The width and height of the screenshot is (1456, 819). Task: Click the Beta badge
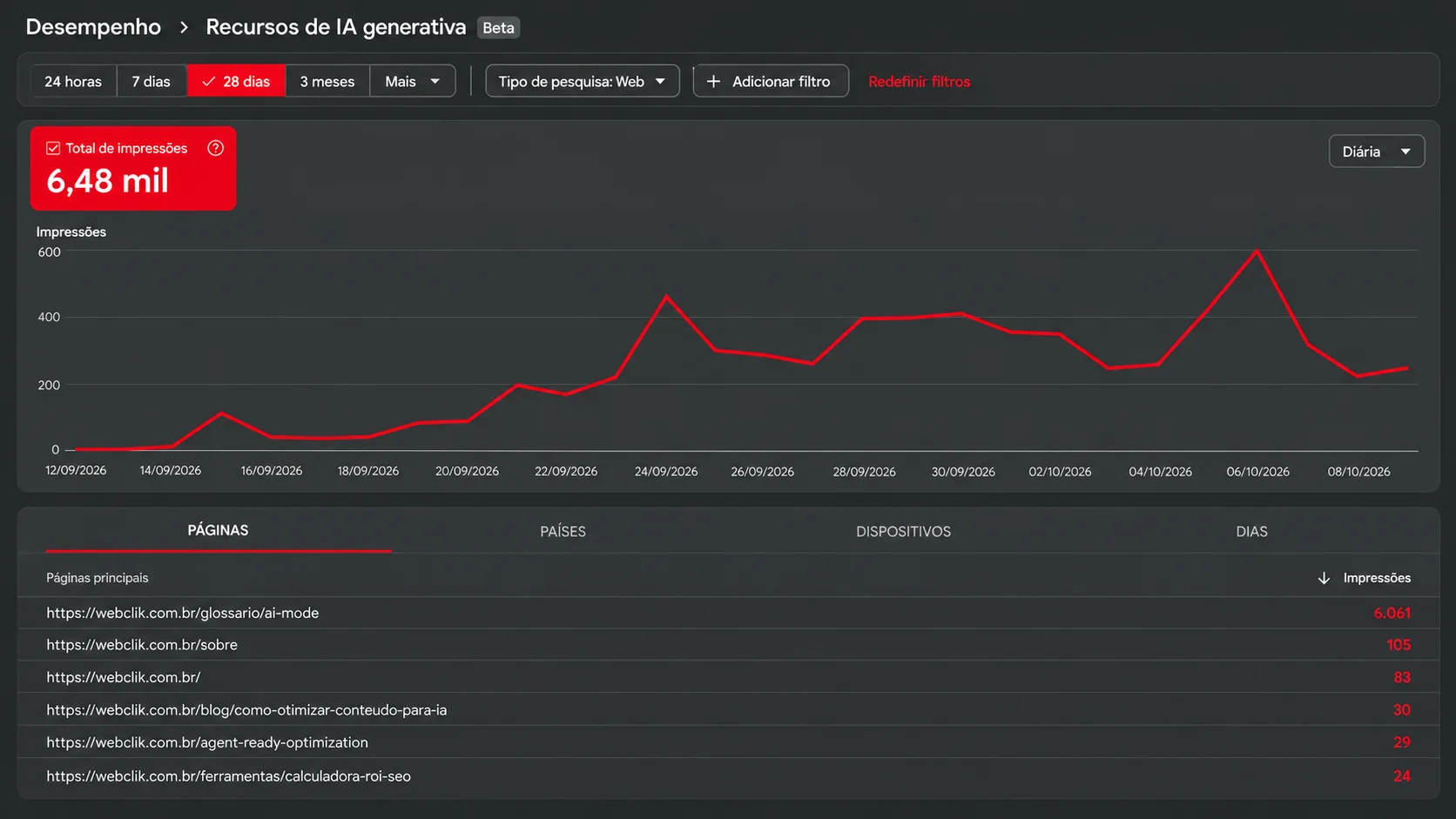[498, 28]
